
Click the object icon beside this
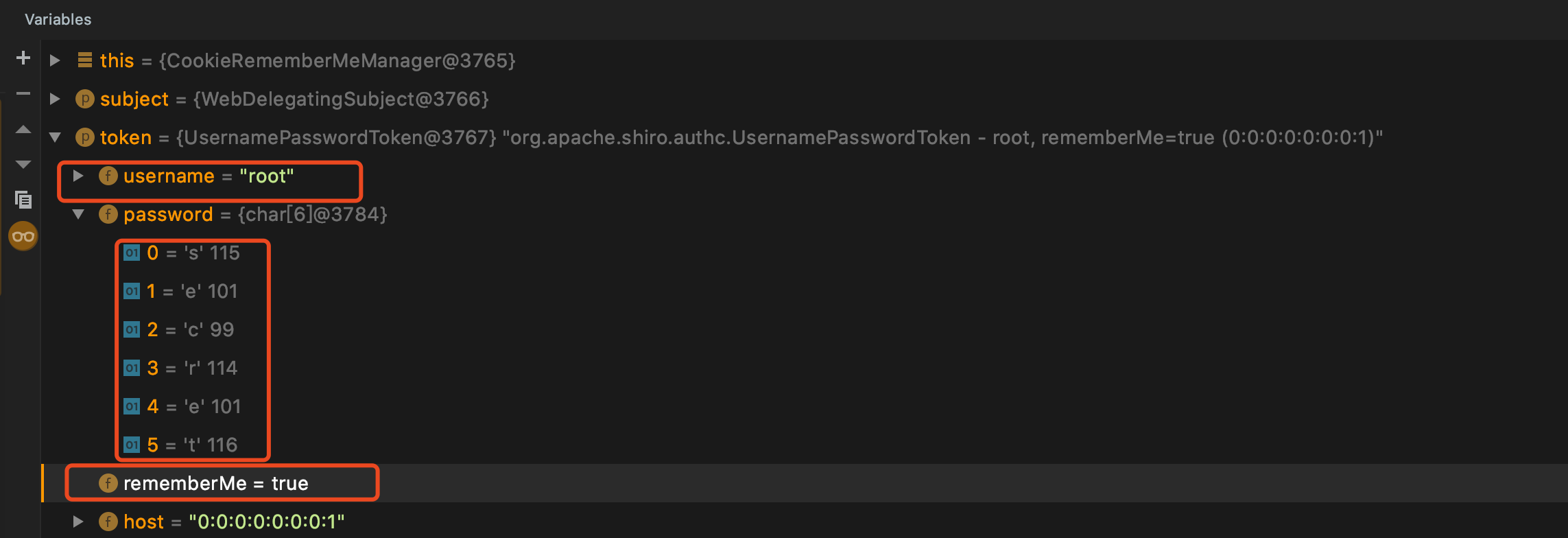coord(85,60)
